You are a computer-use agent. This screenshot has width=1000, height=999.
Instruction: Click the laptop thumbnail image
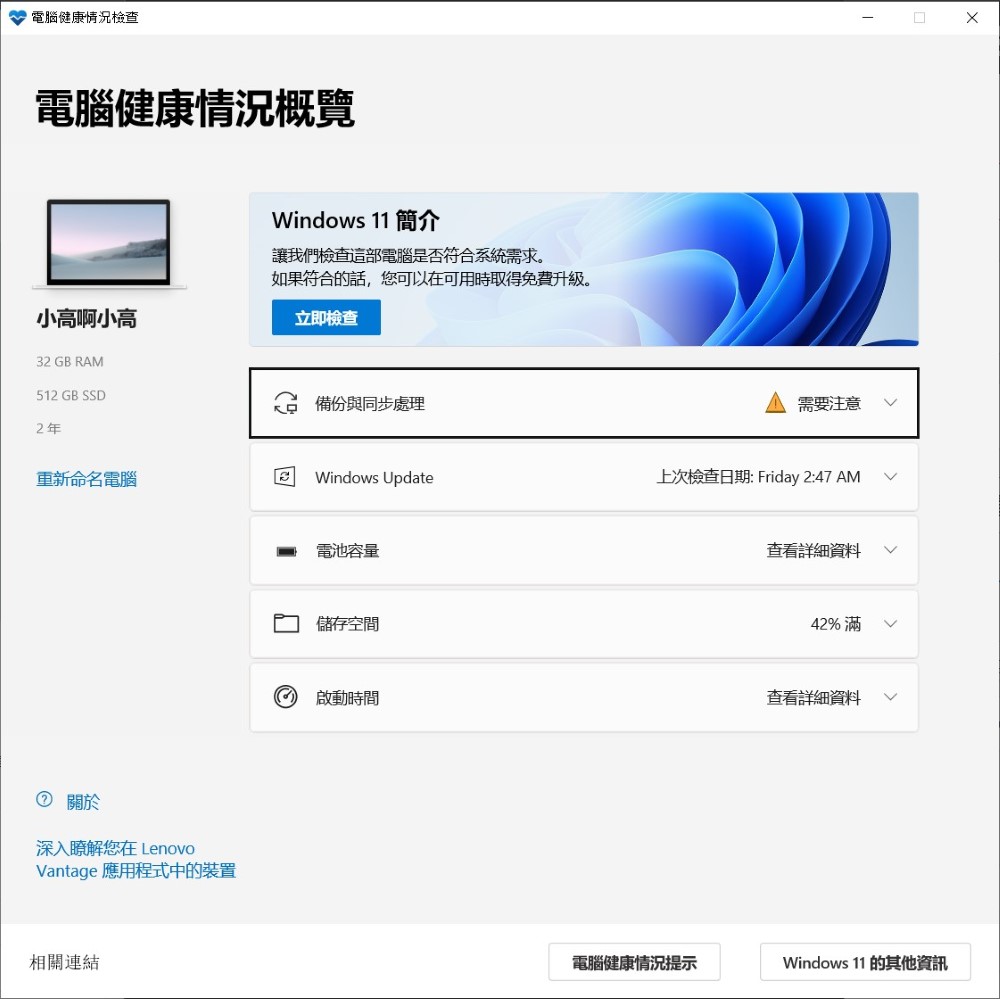coord(109,244)
